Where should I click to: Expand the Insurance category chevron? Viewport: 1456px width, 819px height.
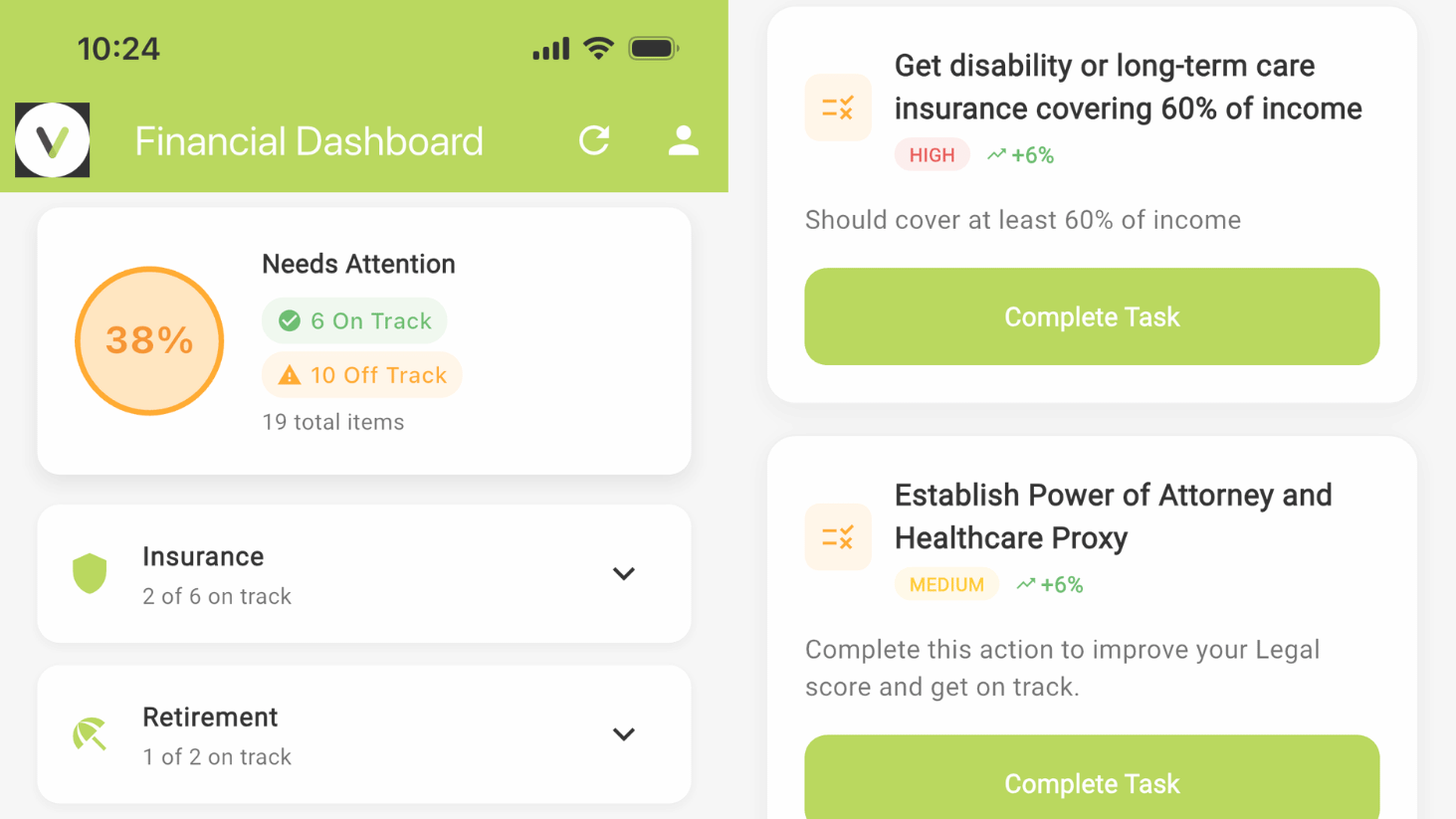tap(623, 573)
